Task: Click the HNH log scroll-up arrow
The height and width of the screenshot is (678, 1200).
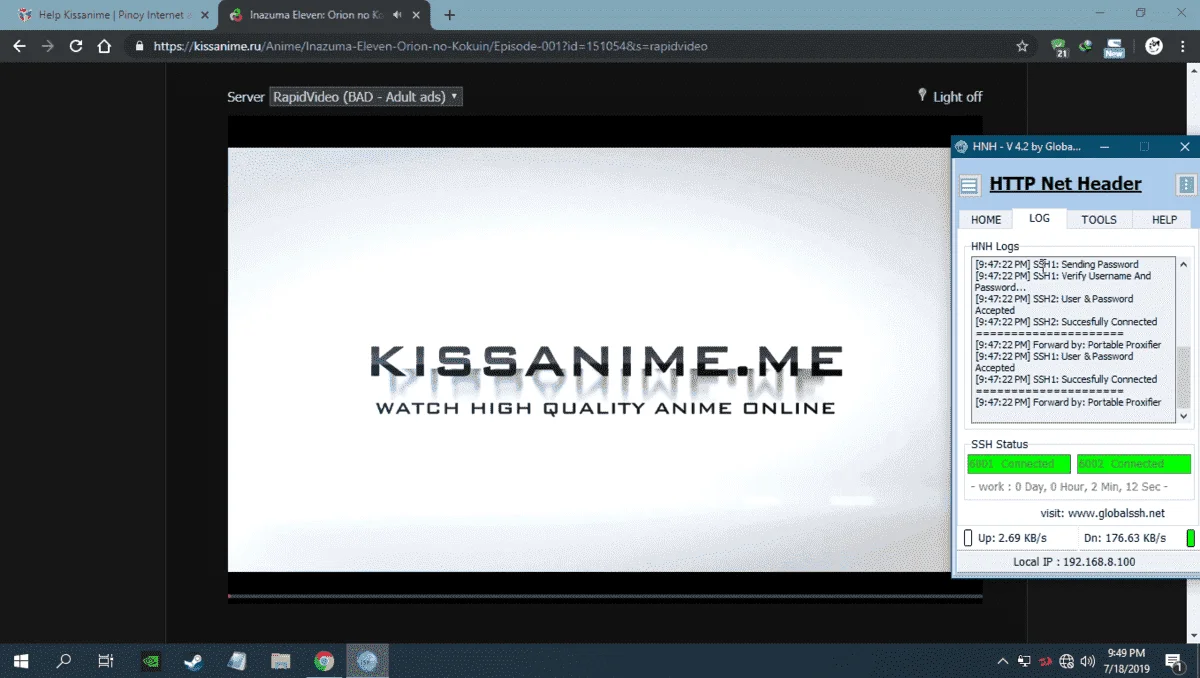Action: coord(1184,264)
